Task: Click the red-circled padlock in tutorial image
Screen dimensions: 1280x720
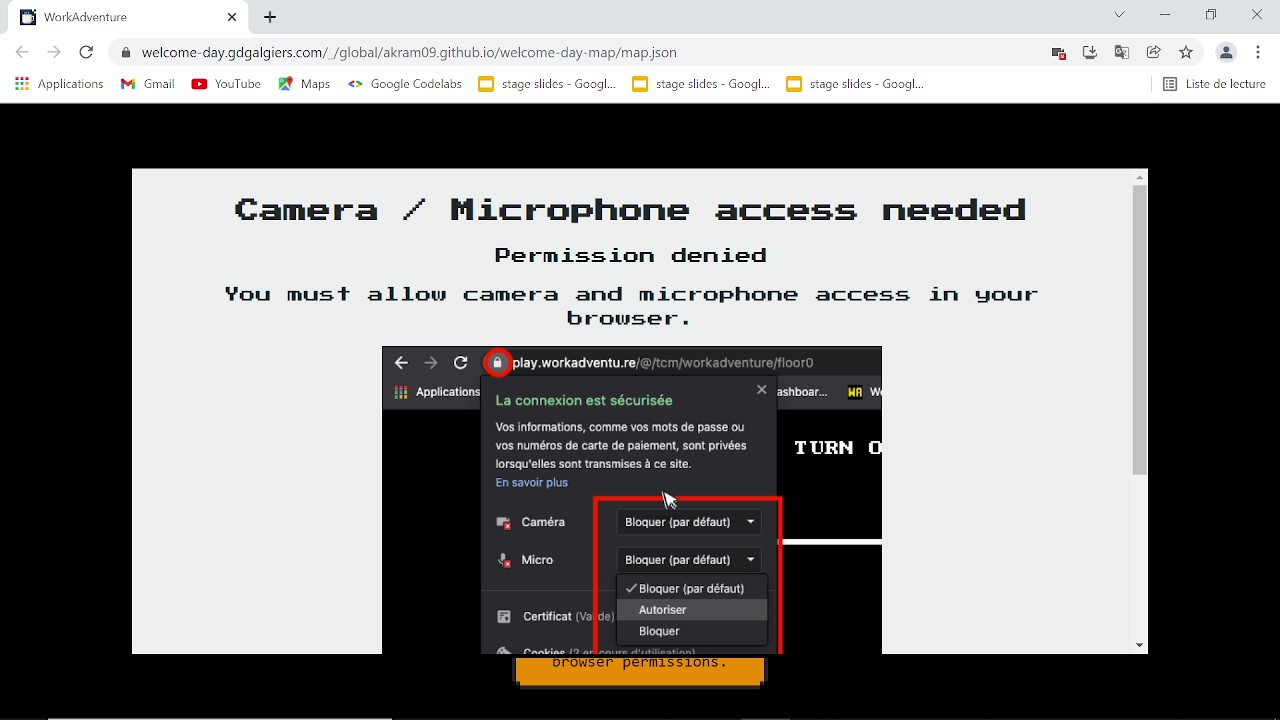Action: [x=497, y=362]
